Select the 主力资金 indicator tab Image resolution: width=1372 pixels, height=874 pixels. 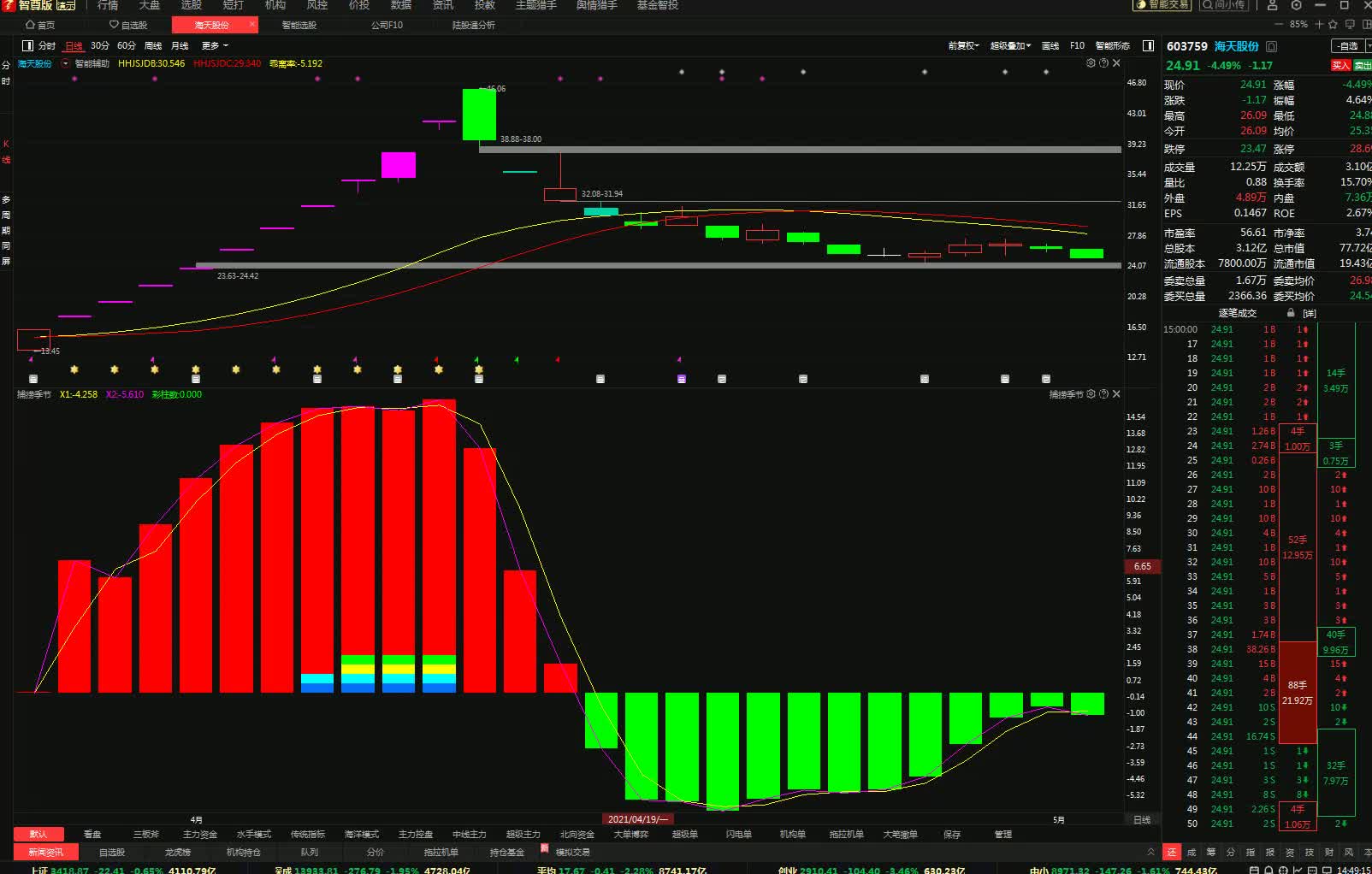point(200,834)
